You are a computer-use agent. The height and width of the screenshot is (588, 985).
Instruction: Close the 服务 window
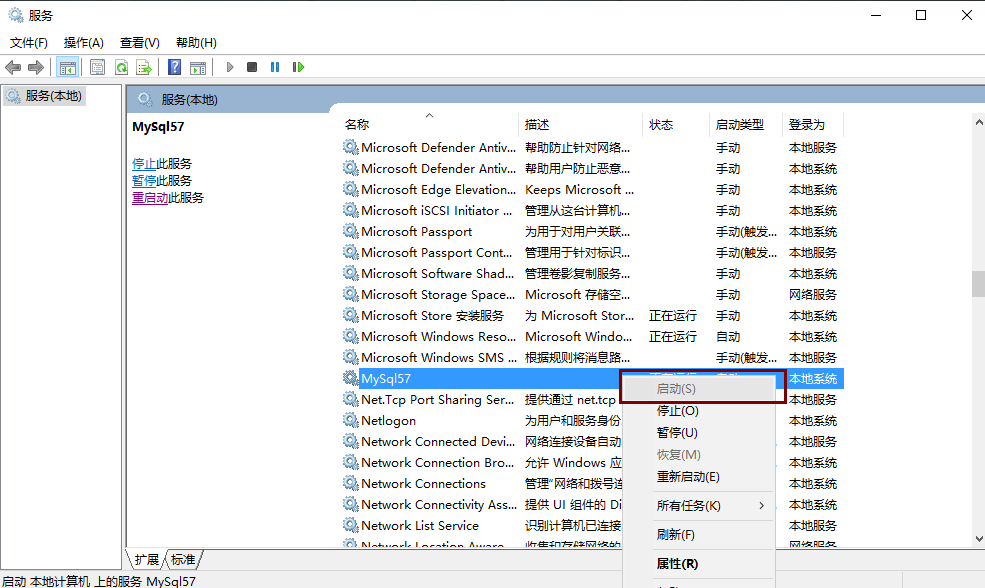pos(967,15)
